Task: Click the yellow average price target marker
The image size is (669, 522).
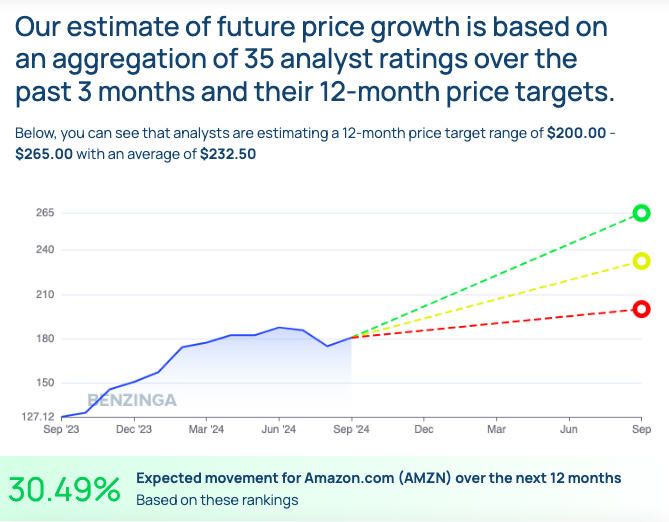Action: point(642,262)
